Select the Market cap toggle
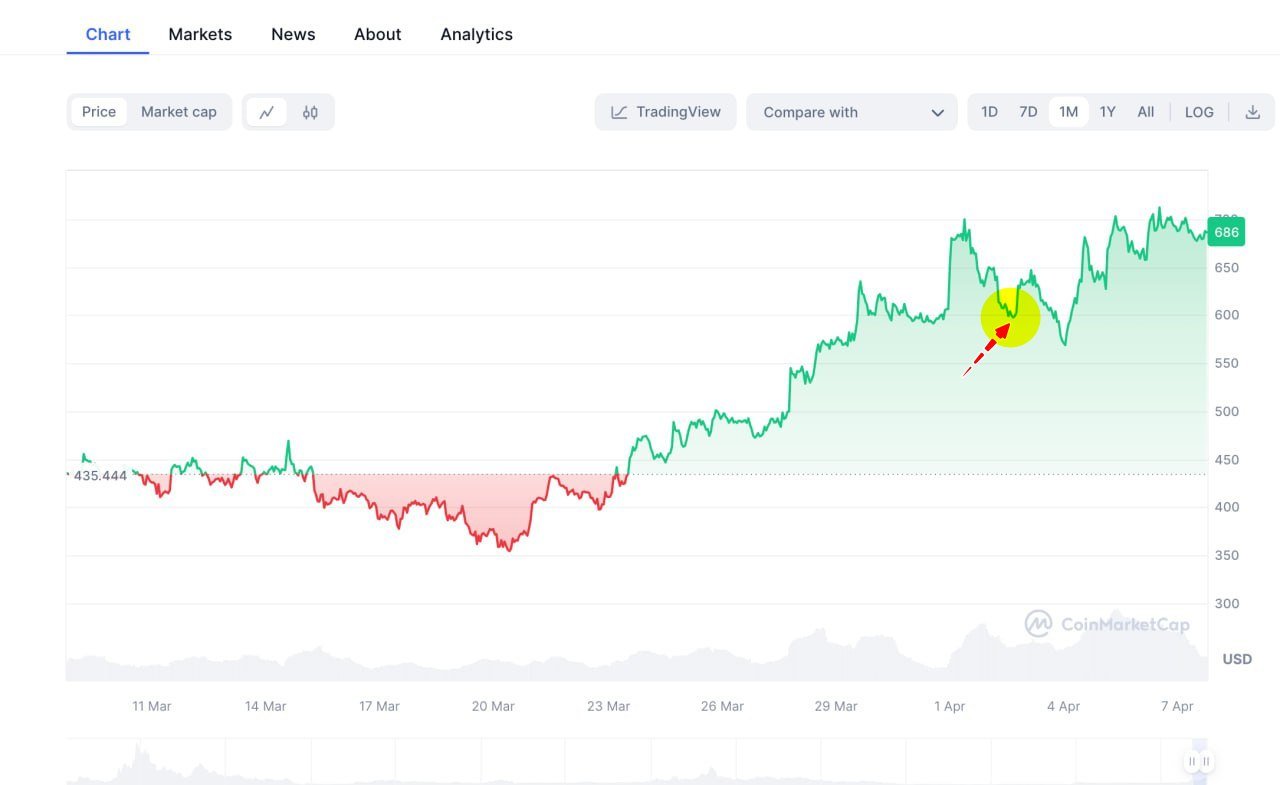The image size is (1280, 785). [x=179, y=112]
